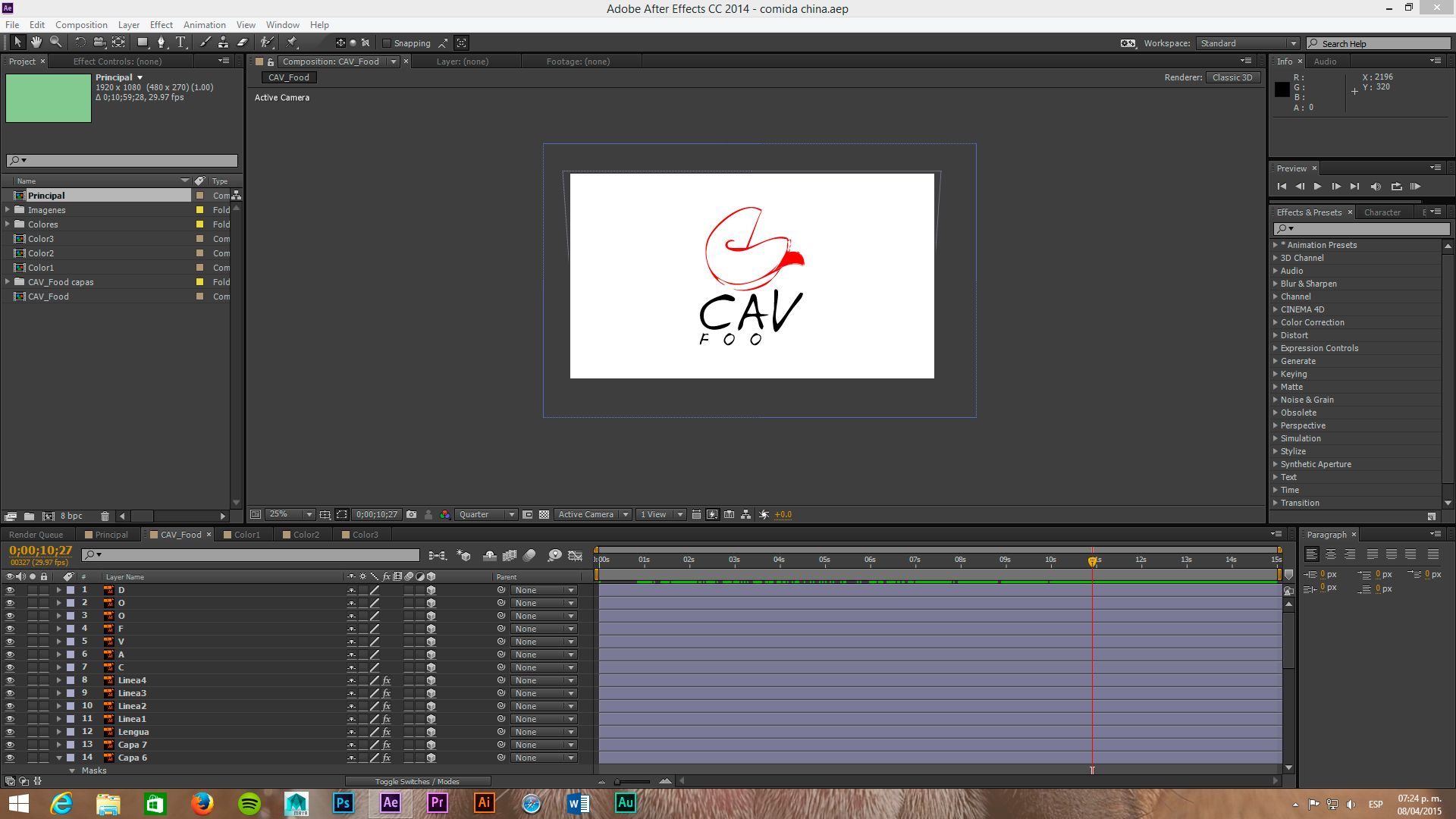Image resolution: width=1456 pixels, height=819 pixels.
Task: Open the Composition menu
Action: pyautogui.click(x=81, y=24)
